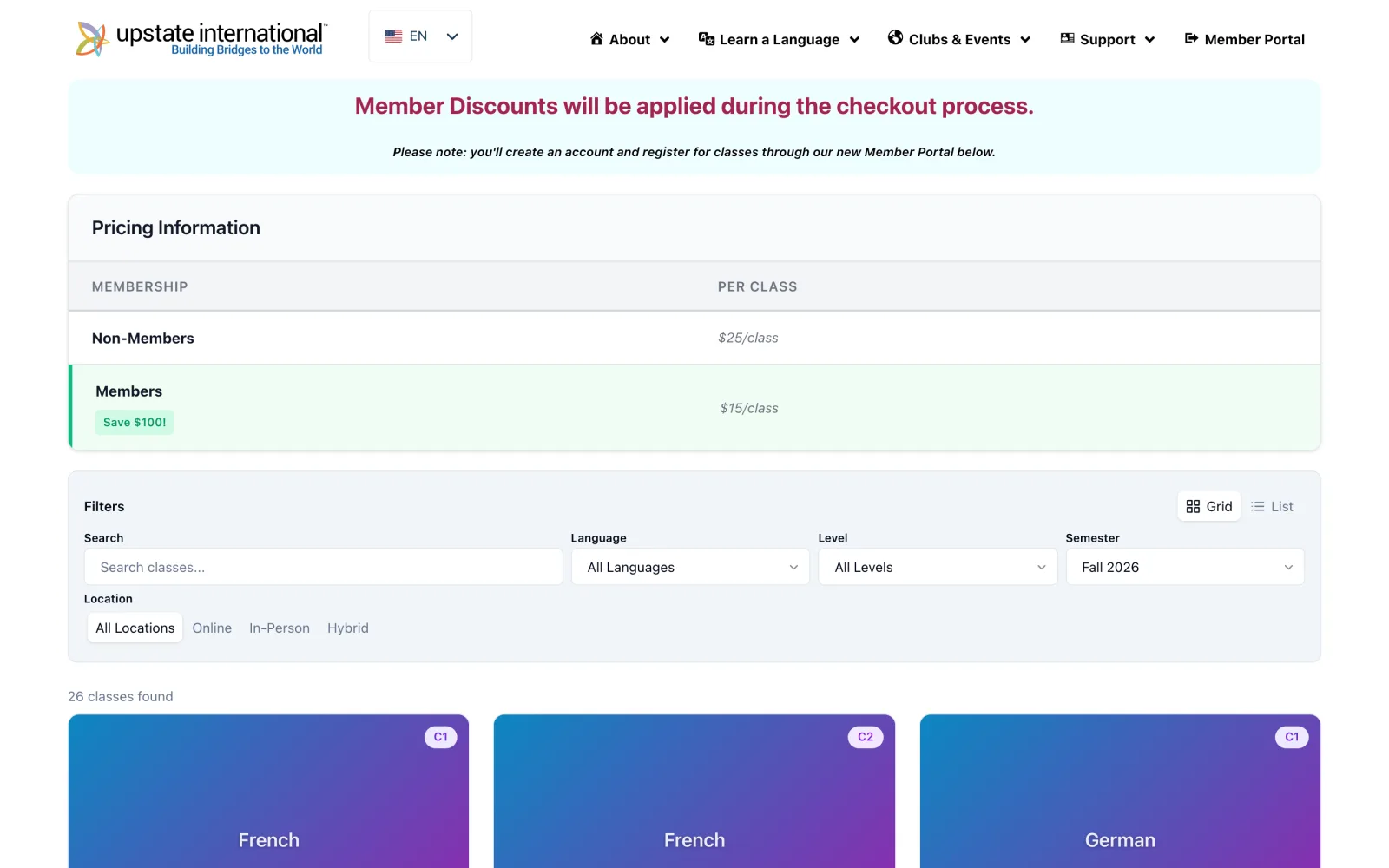Switch to Grid view
Viewport: 1389px width, 868px height.
[1209, 506]
